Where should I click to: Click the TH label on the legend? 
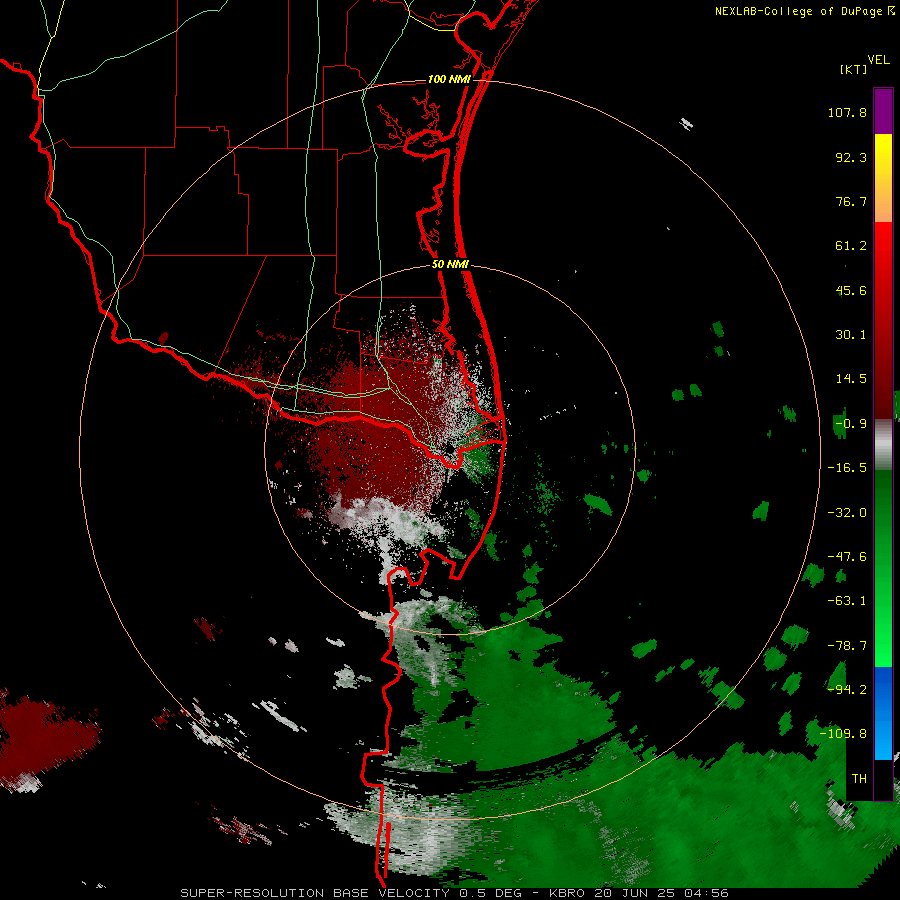click(x=859, y=779)
